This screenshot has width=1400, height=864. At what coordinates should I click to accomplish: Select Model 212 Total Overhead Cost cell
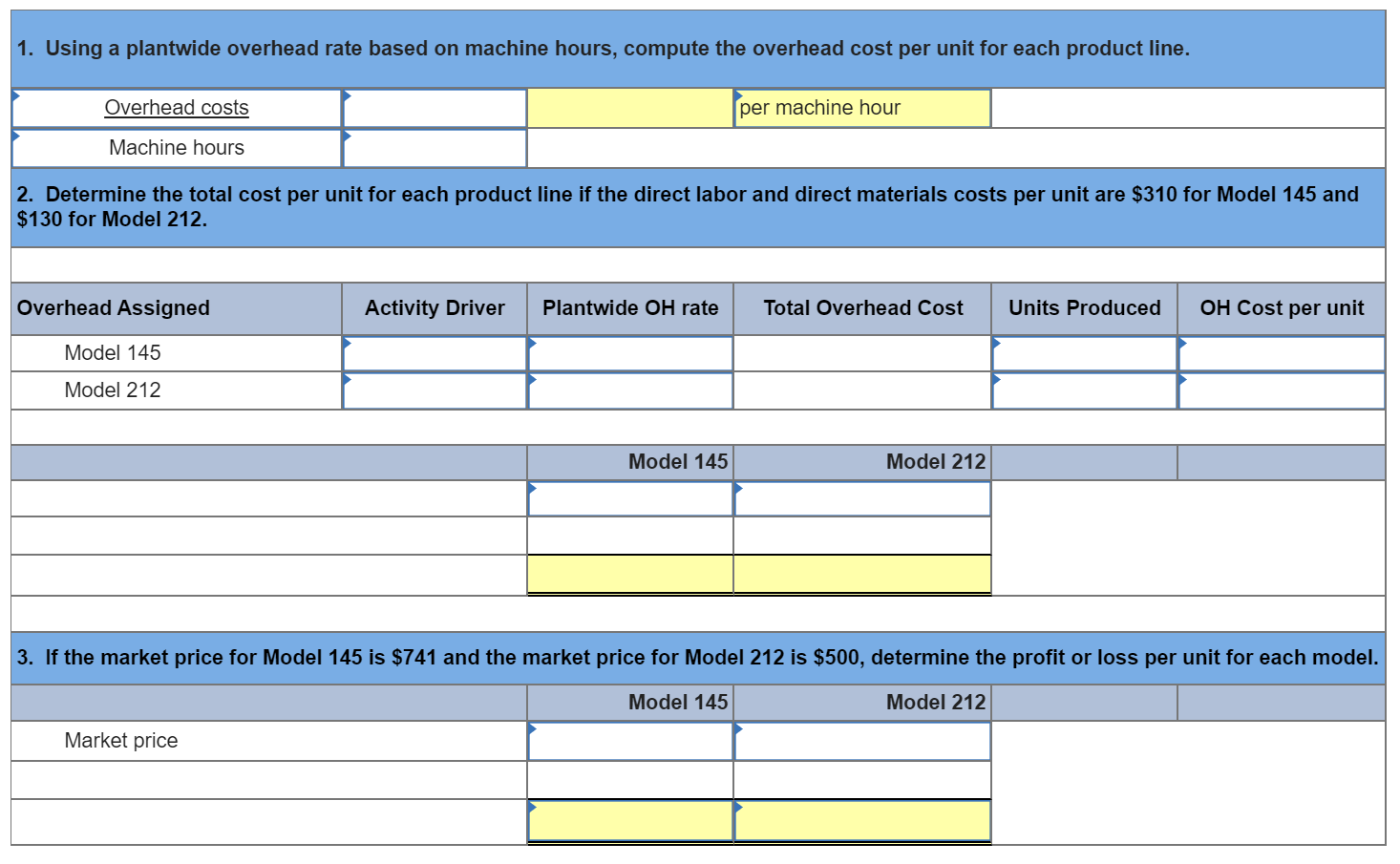pyautogui.click(x=862, y=390)
